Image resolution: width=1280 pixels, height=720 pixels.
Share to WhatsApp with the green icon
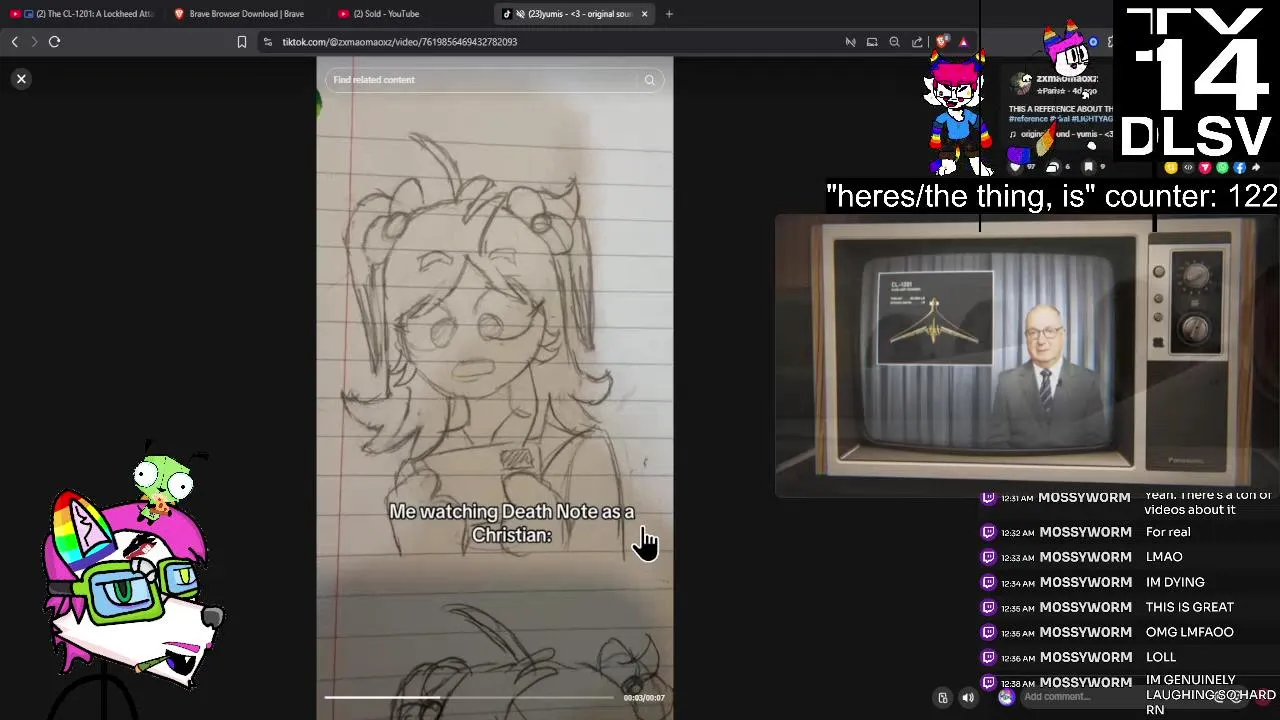coord(1222,168)
